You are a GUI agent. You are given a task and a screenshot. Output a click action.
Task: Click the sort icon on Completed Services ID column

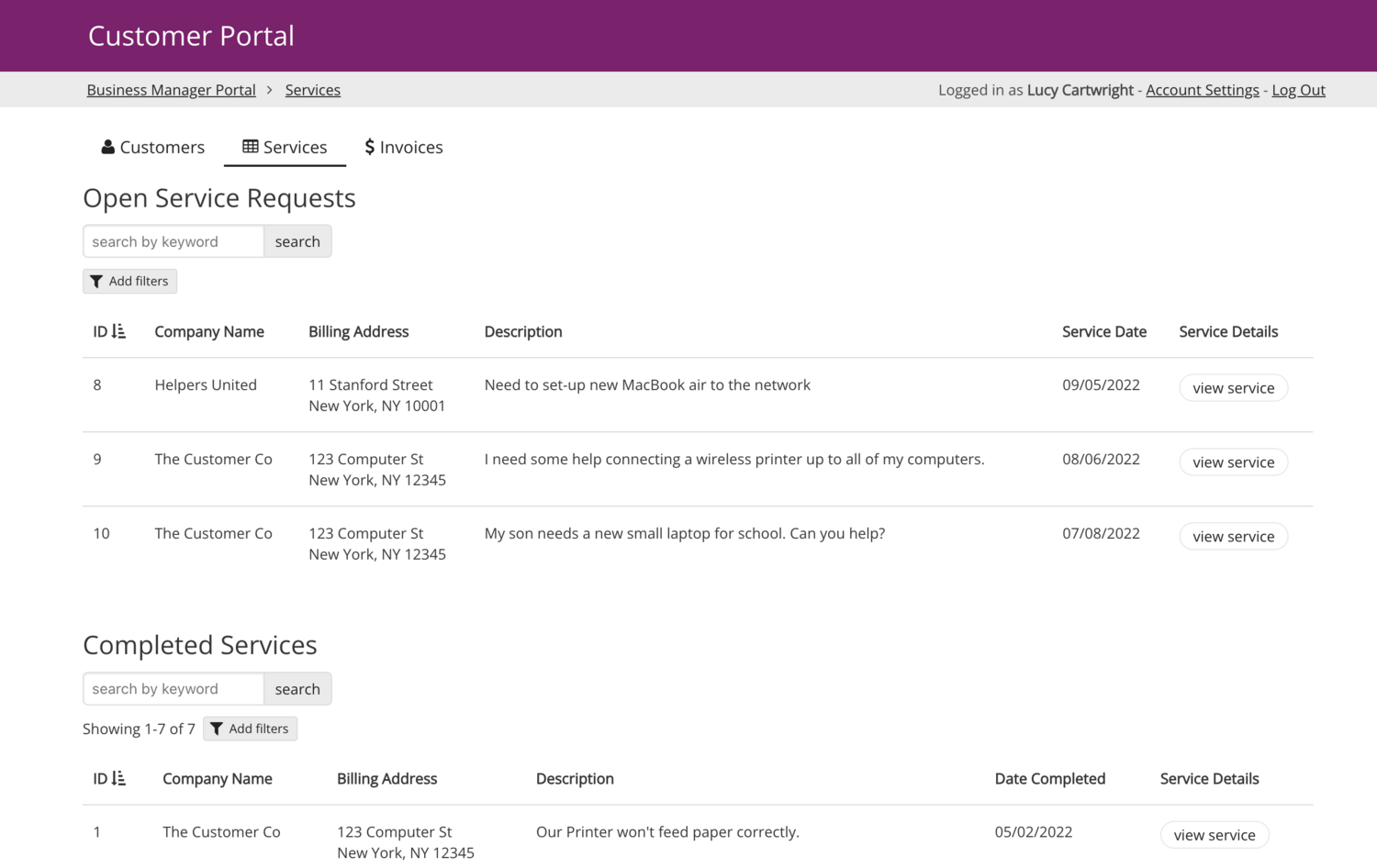(x=119, y=778)
